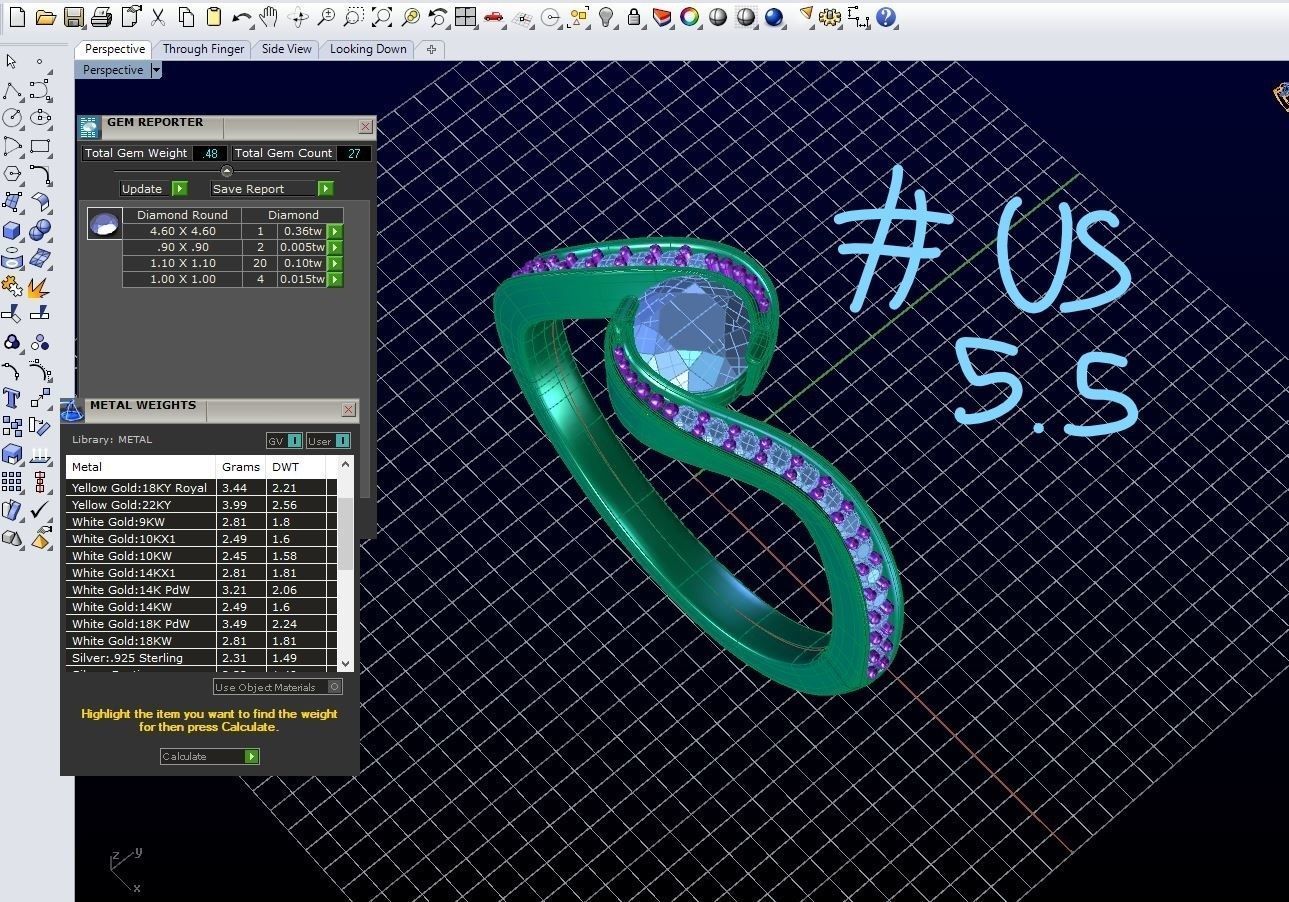Close the Metal Weights panel

(x=348, y=410)
